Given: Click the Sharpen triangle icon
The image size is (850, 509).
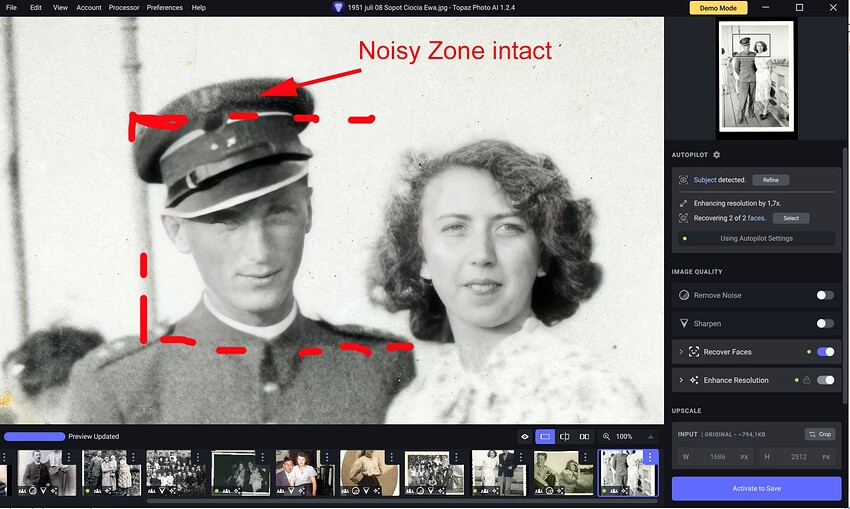Looking at the screenshot, I should click(x=684, y=324).
